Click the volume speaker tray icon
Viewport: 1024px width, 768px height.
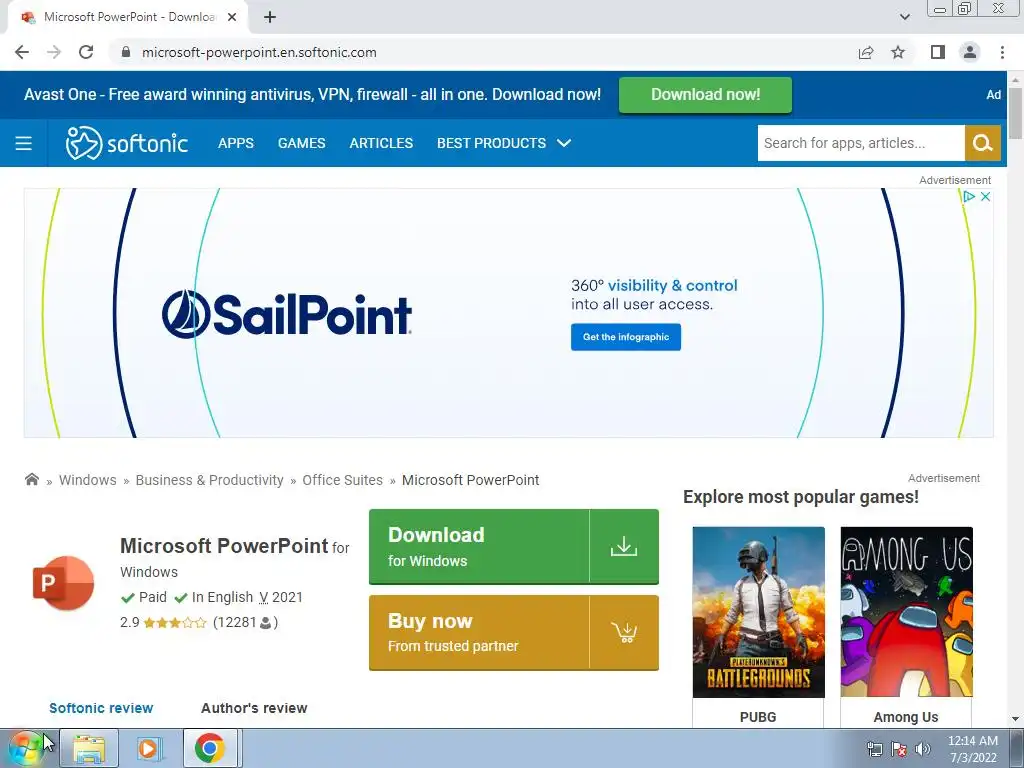point(923,749)
